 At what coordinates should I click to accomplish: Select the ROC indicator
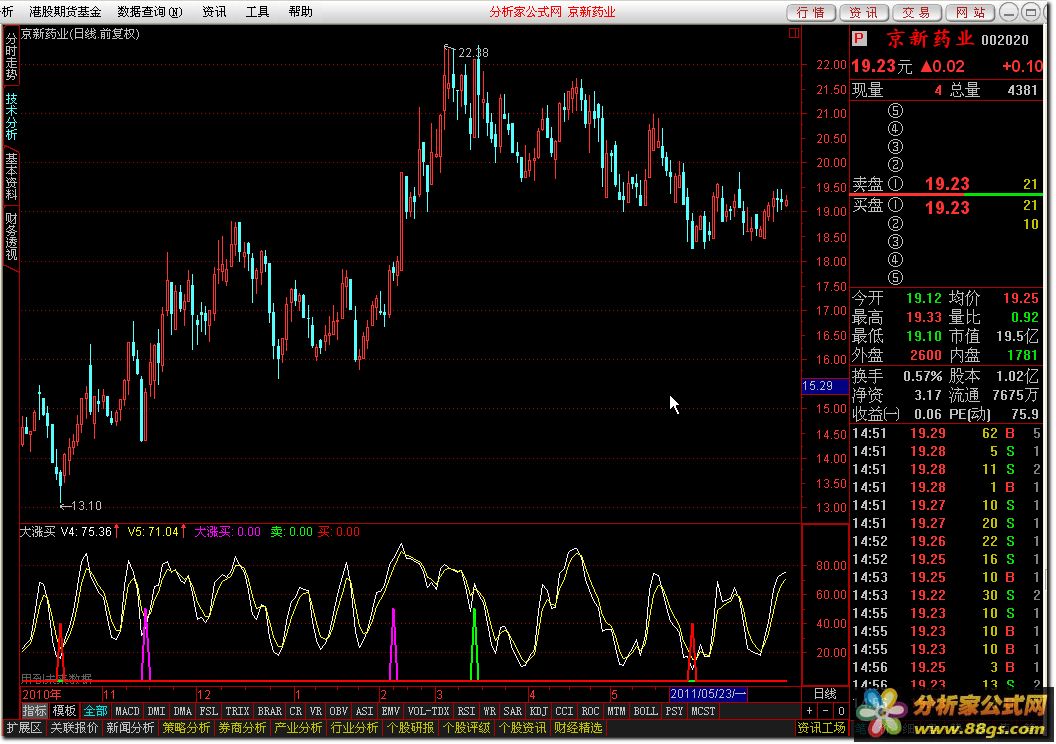[591, 711]
